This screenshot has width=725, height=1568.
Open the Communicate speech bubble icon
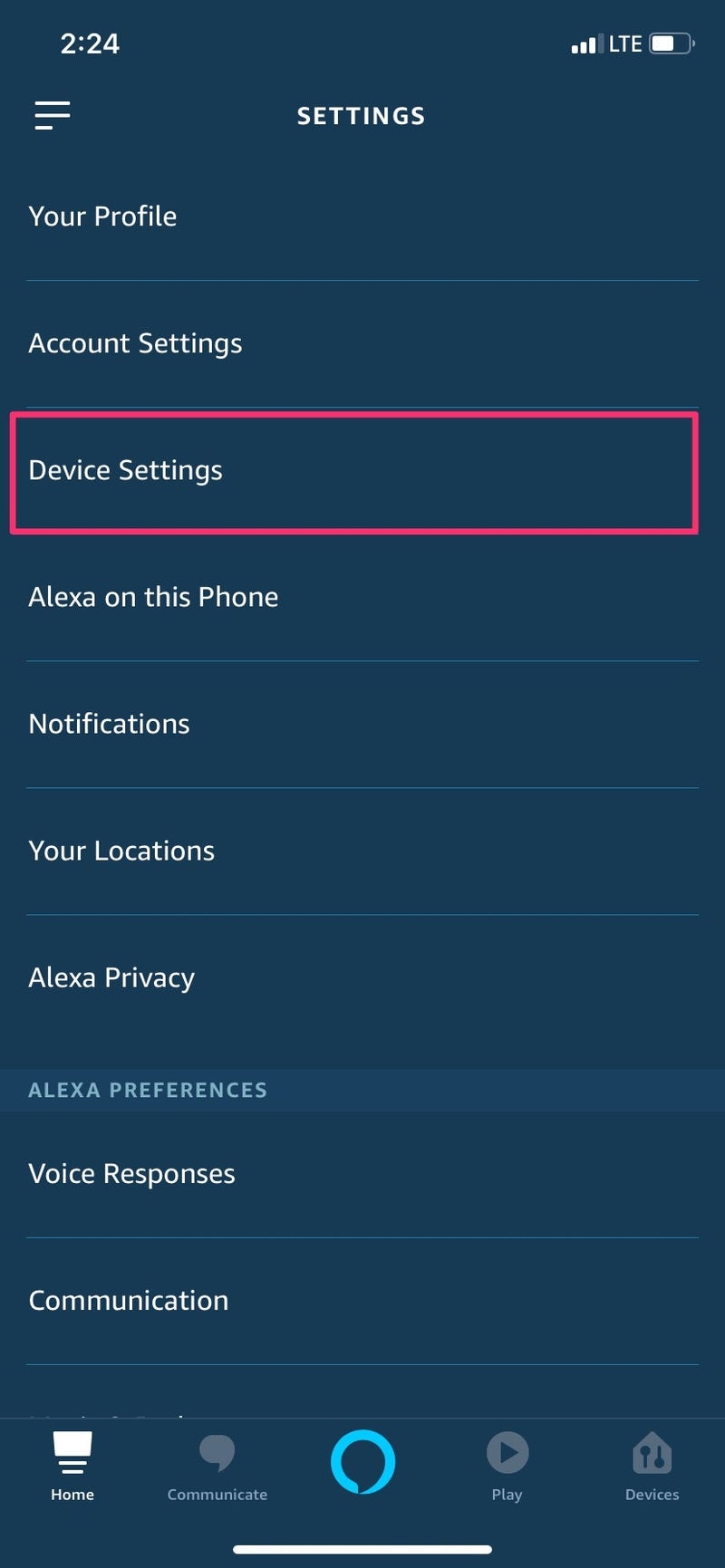pyautogui.click(x=217, y=1453)
